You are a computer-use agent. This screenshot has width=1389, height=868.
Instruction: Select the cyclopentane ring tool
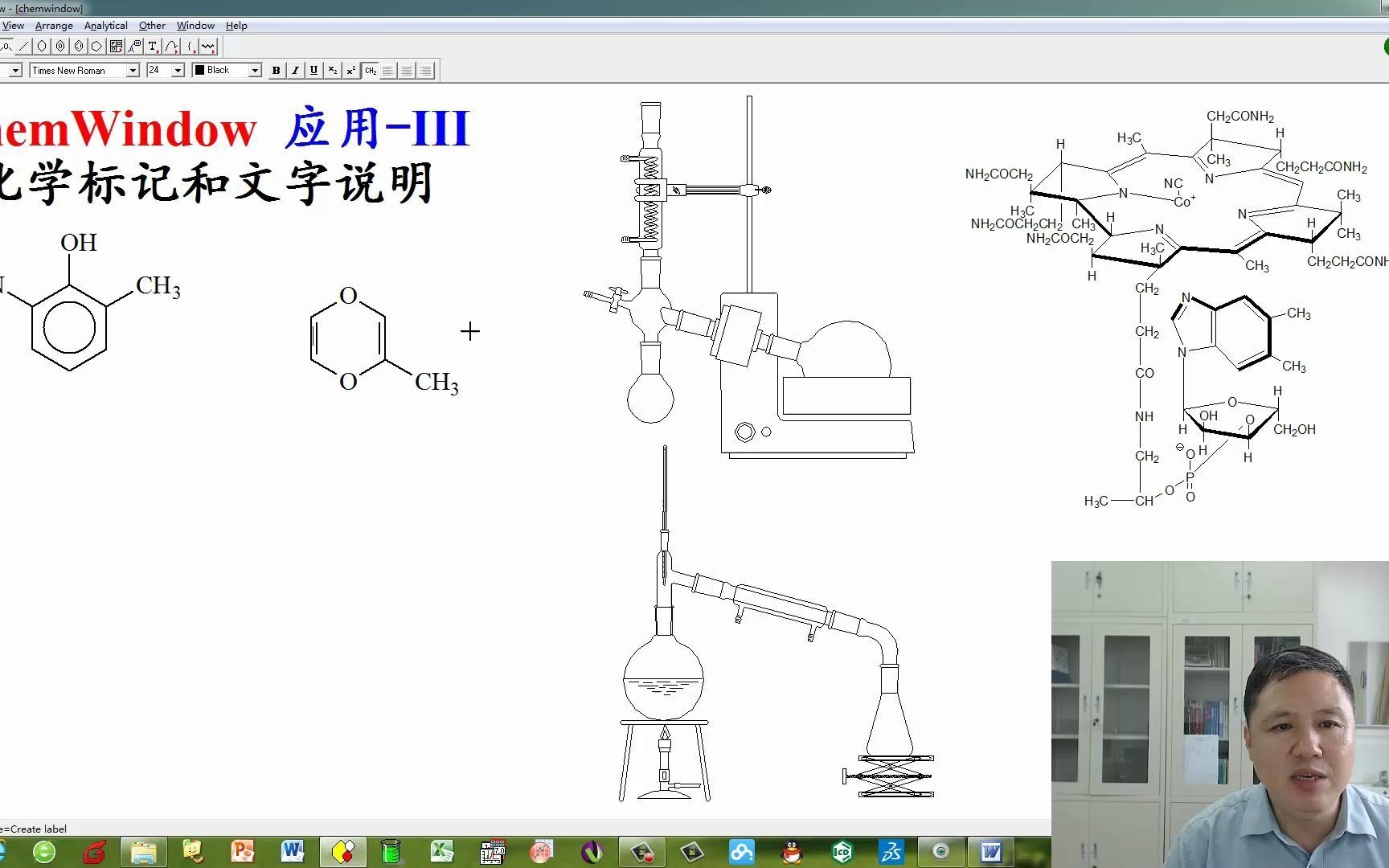tap(97, 47)
